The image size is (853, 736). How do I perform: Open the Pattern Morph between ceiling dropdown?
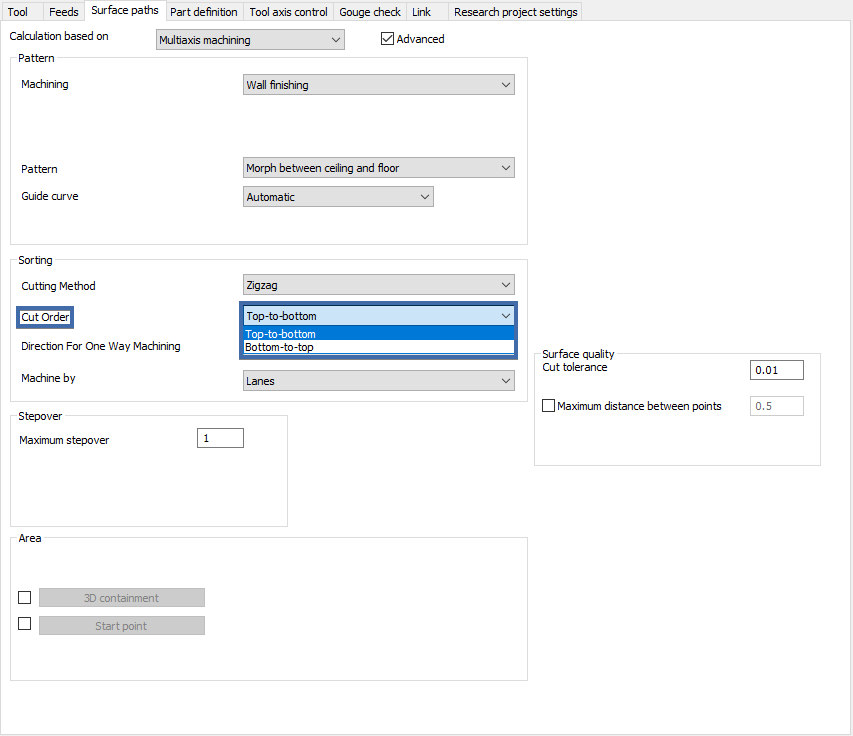point(379,168)
